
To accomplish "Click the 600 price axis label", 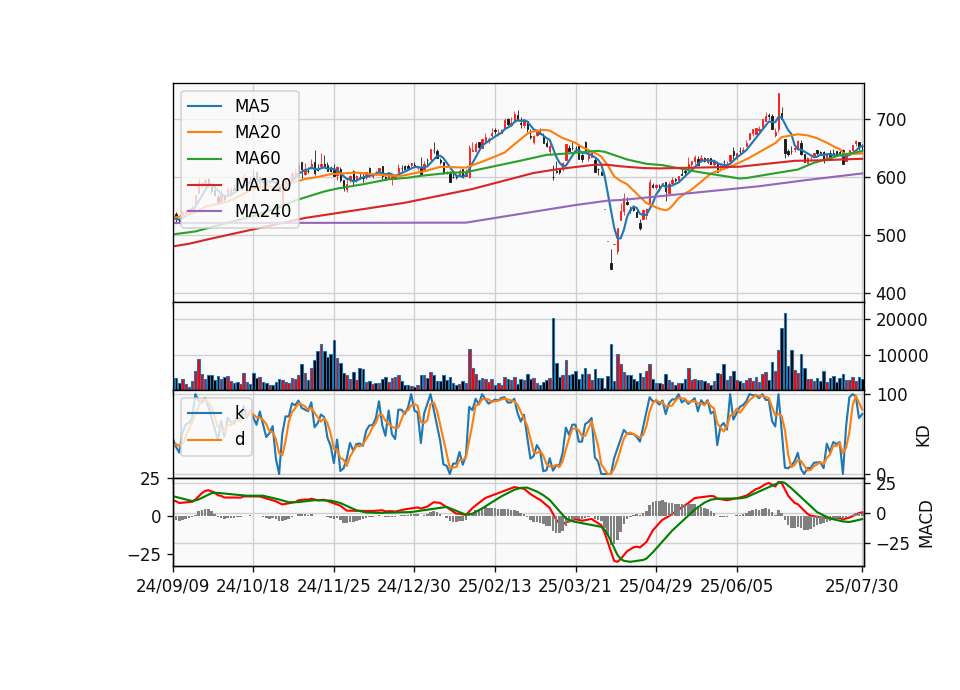I will click(x=891, y=178).
